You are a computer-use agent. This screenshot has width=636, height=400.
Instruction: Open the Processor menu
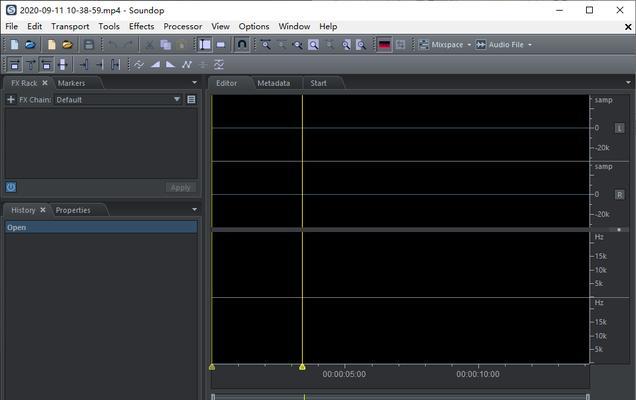183,26
